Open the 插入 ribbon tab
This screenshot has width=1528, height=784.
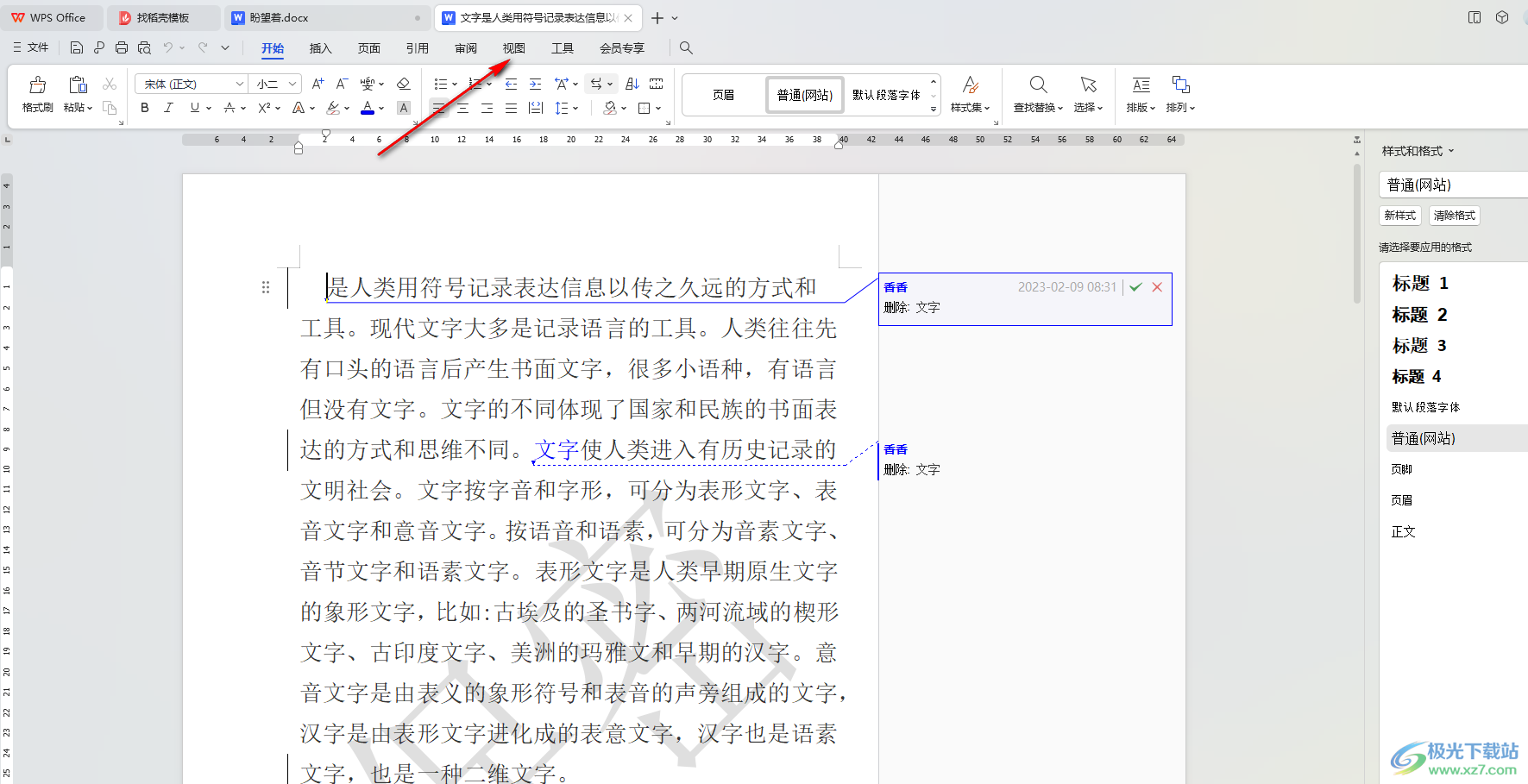320,48
